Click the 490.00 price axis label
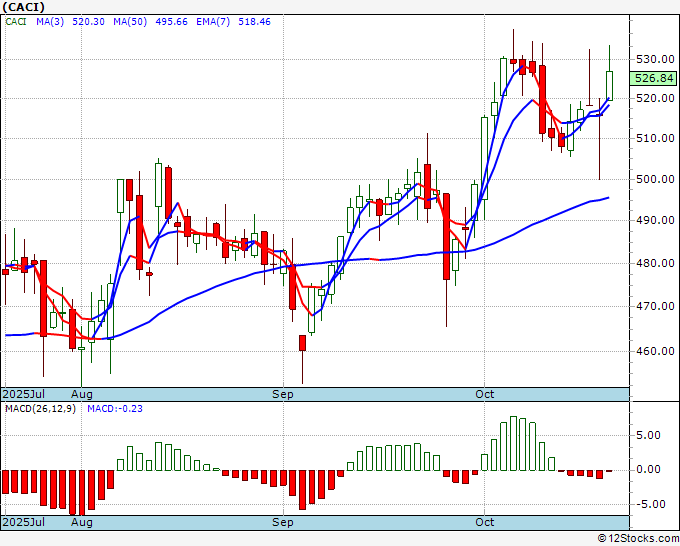 (x=655, y=220)
